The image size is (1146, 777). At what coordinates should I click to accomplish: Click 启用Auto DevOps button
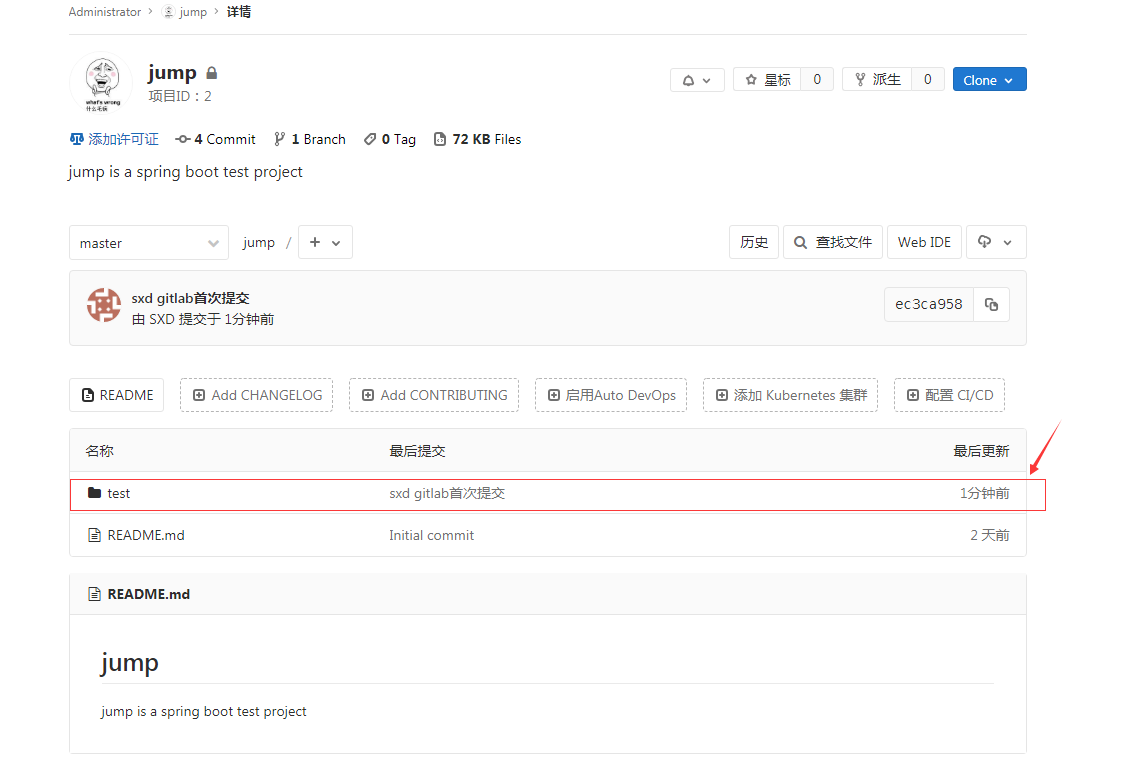(611, 395)
